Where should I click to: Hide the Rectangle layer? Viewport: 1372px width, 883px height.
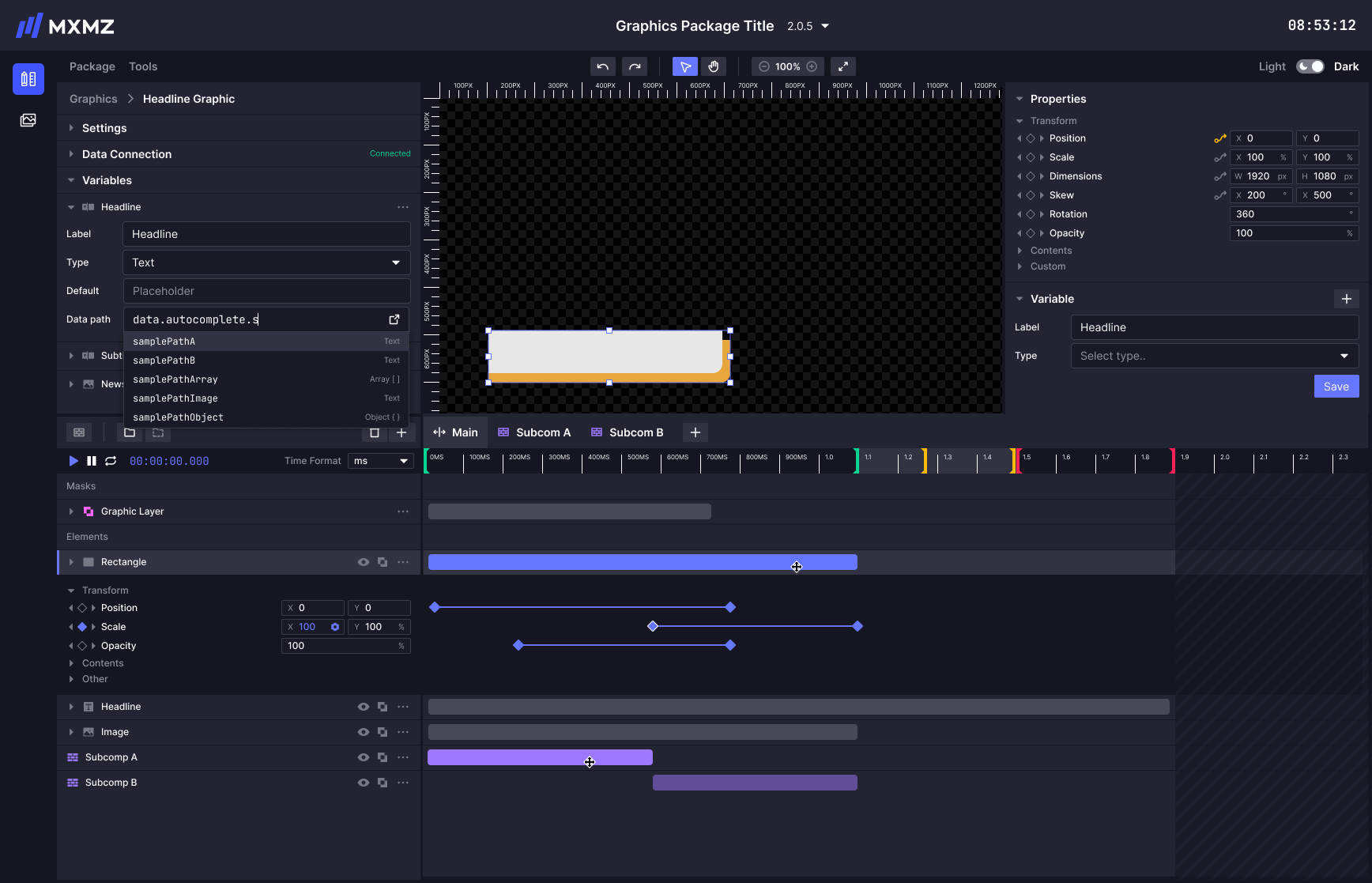(364, 562)
